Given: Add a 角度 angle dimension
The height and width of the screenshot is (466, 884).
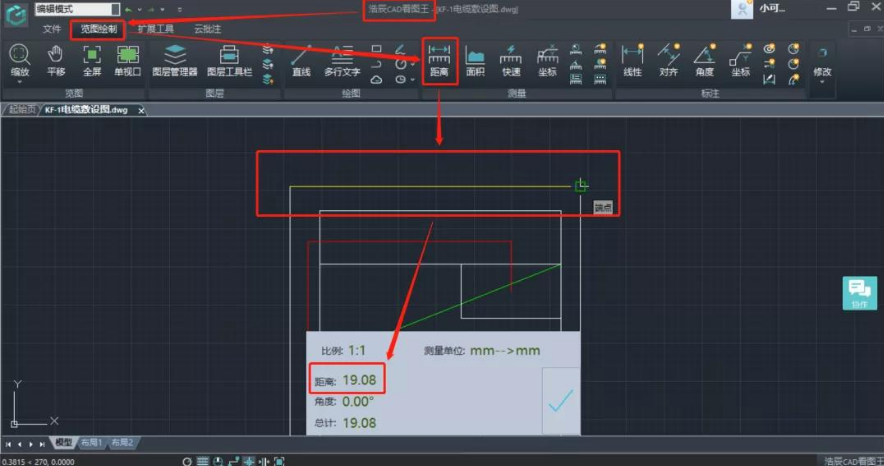Looking at the screenshot, I should (x=705, y=60).
